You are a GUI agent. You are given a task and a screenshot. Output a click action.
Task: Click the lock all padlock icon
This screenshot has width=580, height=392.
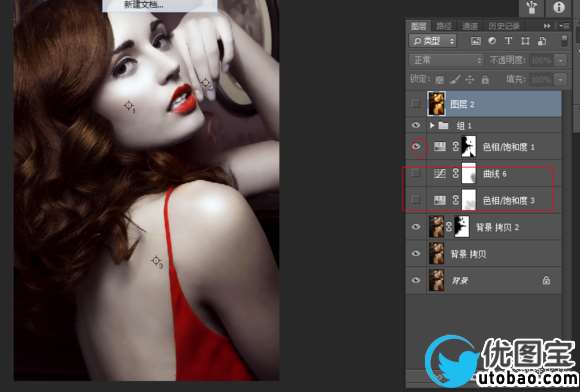click(x=485, y=79)
